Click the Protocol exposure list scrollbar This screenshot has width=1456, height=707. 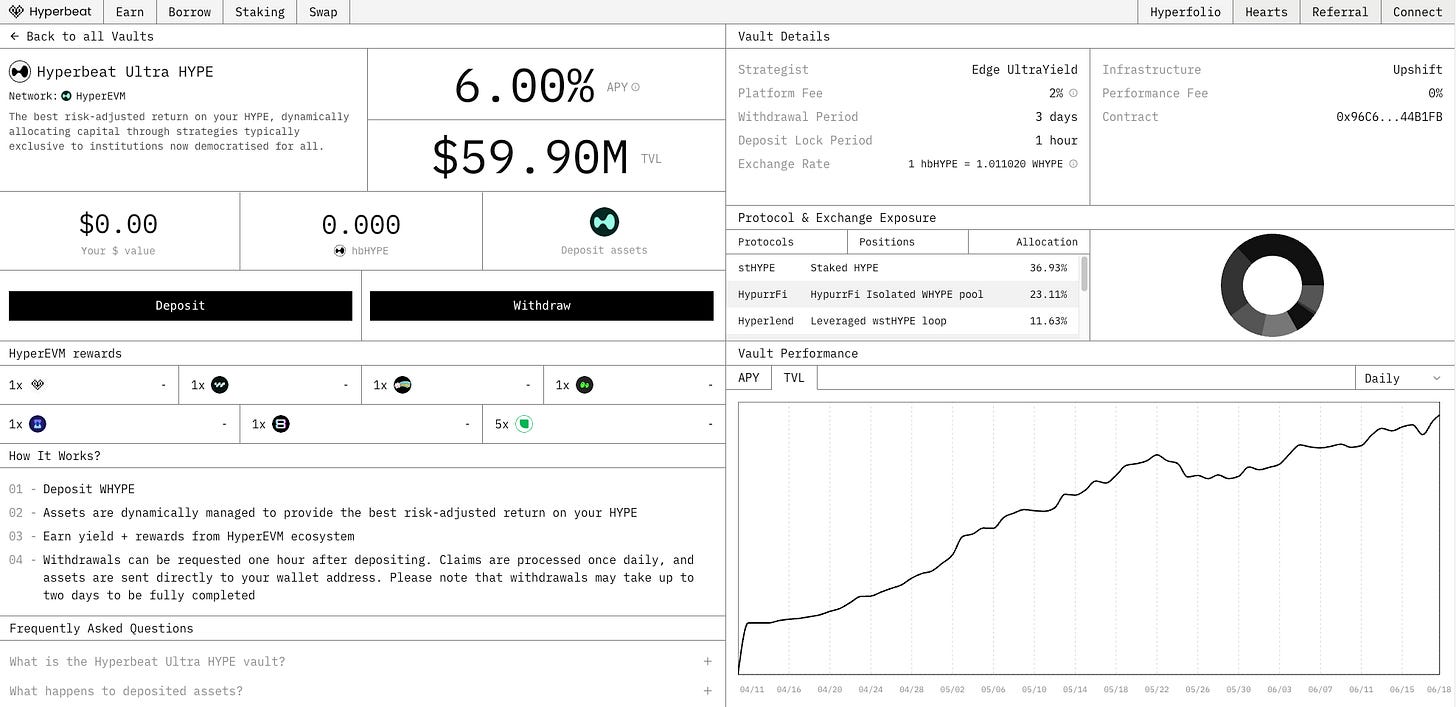(x=1084, y=274)
